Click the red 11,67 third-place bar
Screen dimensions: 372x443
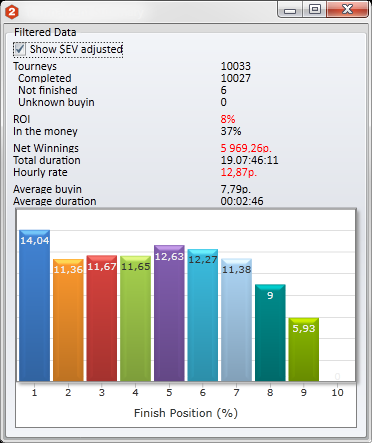(102, 318)
